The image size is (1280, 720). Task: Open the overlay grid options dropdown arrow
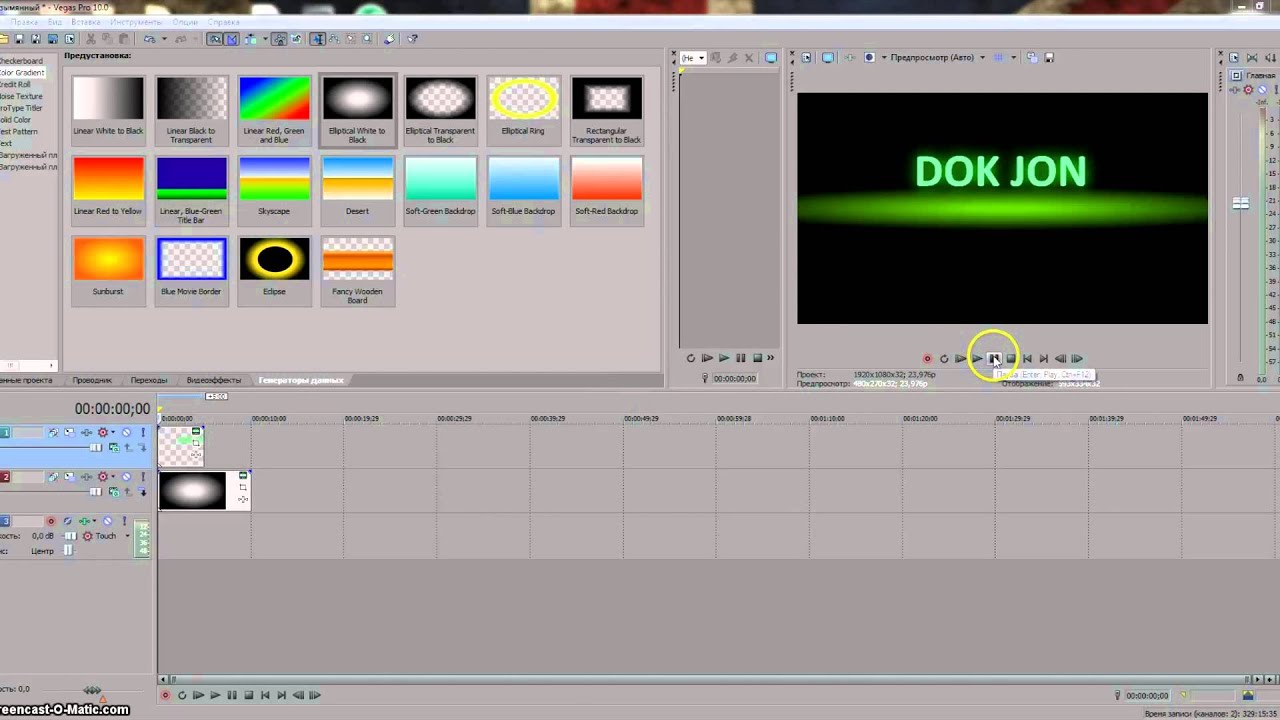(1014, 57)
